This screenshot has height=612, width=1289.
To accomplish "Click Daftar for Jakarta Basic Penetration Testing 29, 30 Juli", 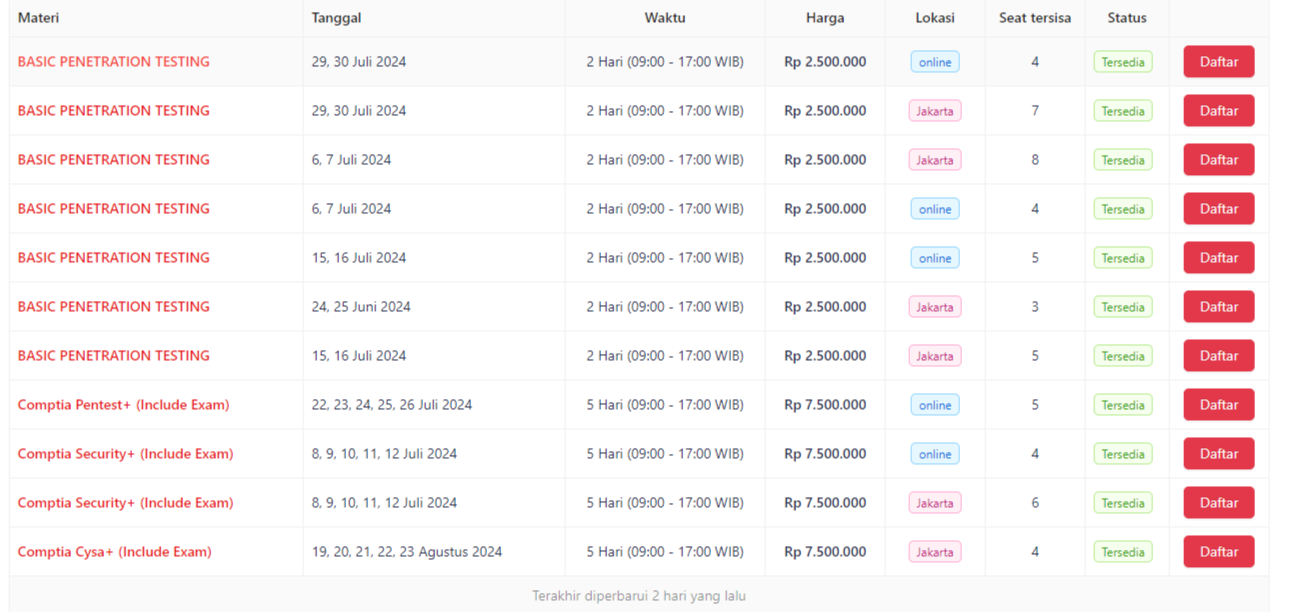I will 1218,111.
